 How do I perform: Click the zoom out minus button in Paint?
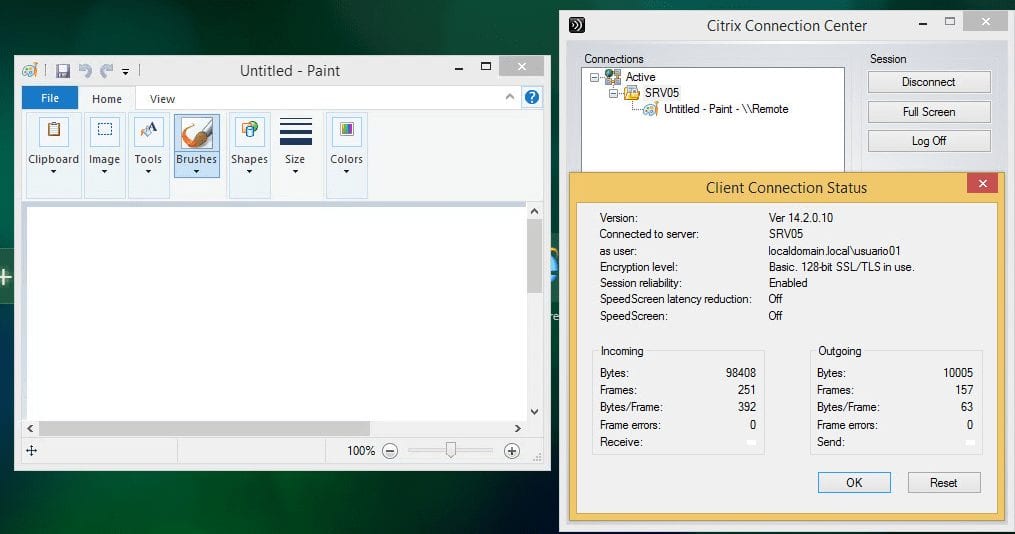[x=390, y=451]
